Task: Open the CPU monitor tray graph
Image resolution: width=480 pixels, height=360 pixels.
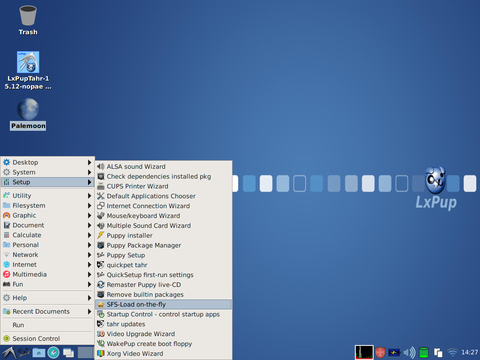Action: pyautogui.click(x=364, y=352)
